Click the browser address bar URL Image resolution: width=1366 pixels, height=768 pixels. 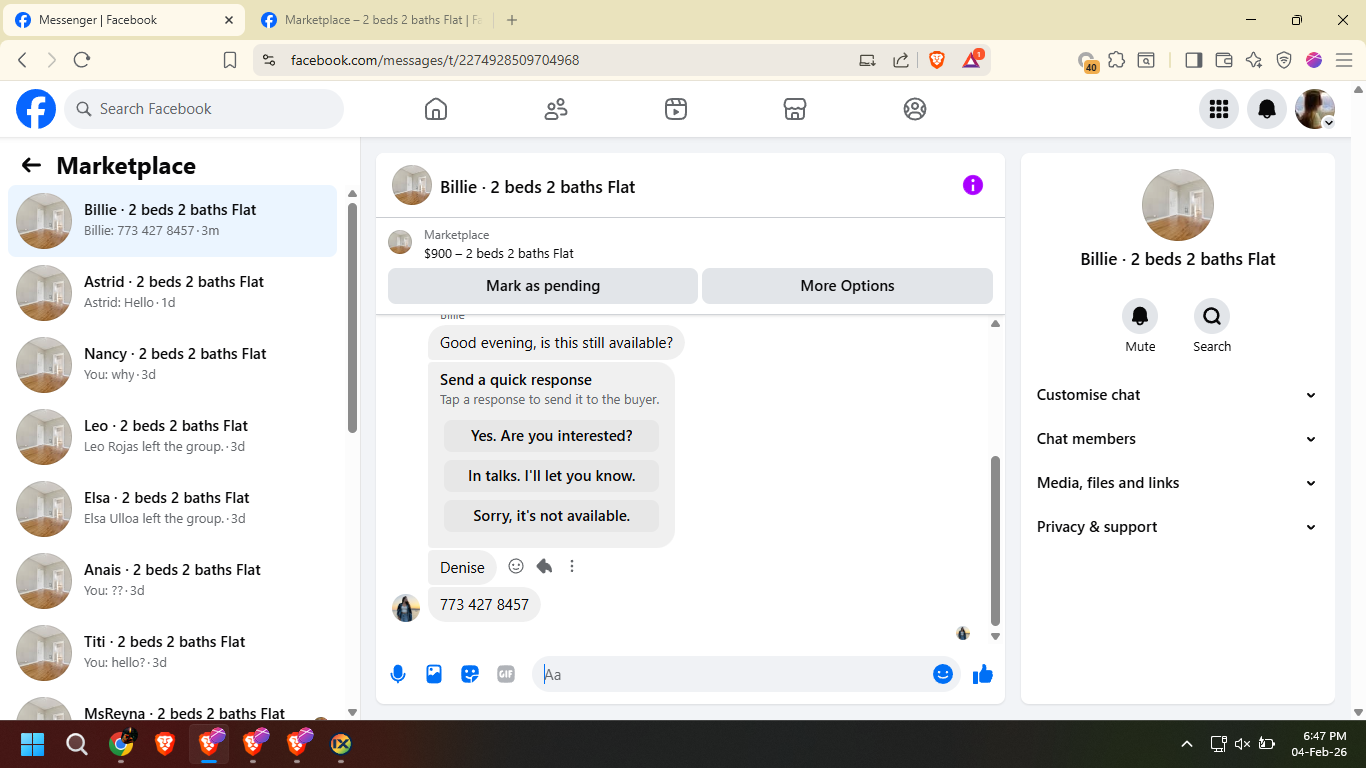click(435, 60)
